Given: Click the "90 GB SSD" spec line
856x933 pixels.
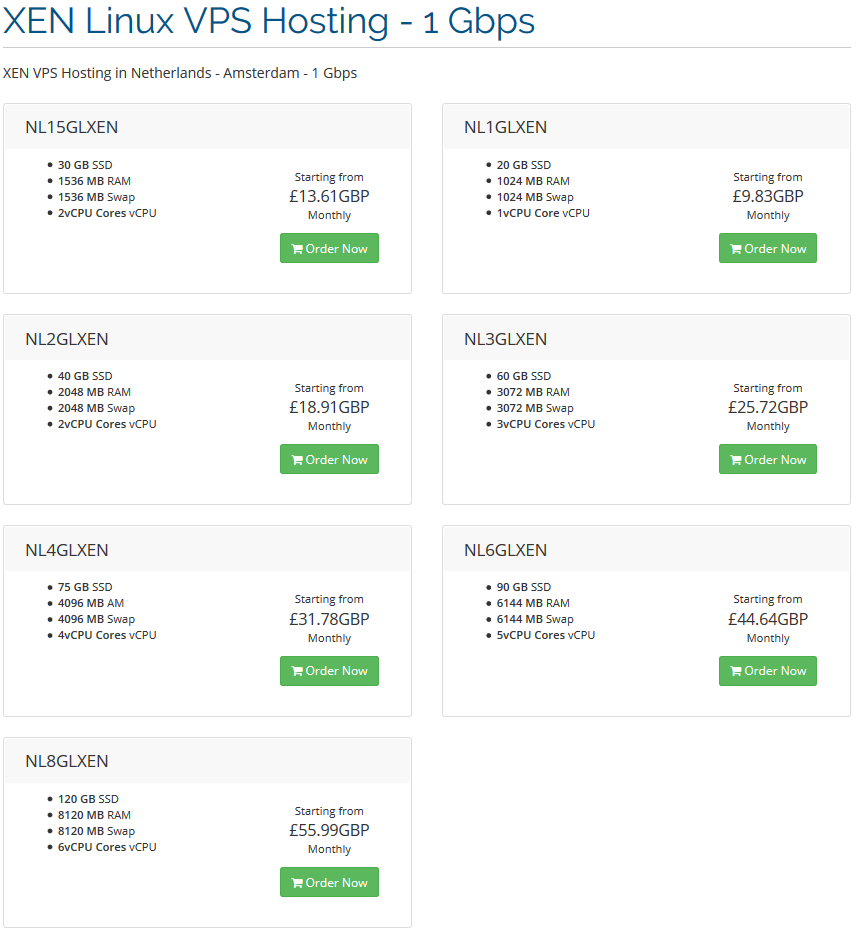Looking at the screenshot, I should 523,587.
